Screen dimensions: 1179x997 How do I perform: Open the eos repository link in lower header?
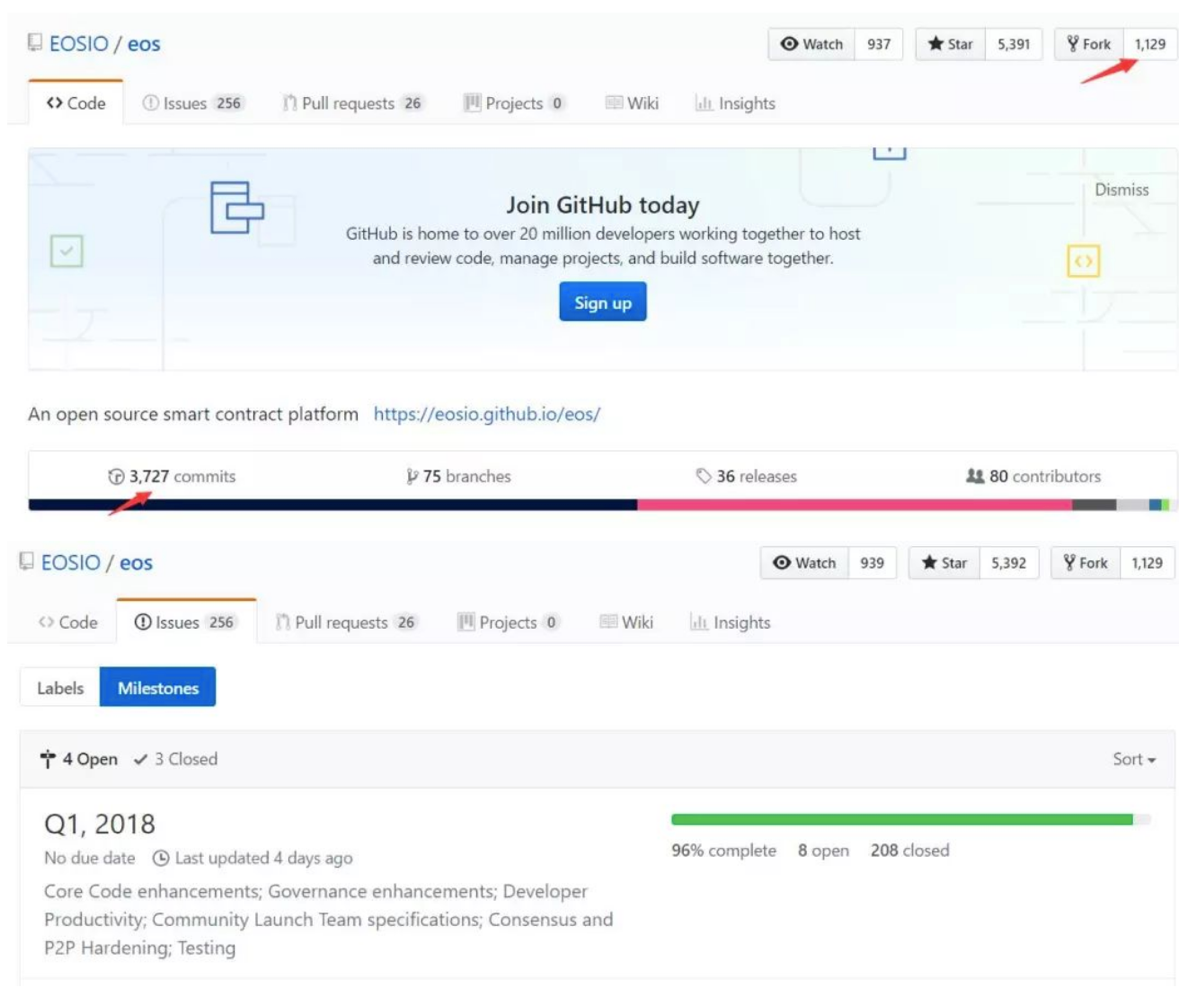136,563
